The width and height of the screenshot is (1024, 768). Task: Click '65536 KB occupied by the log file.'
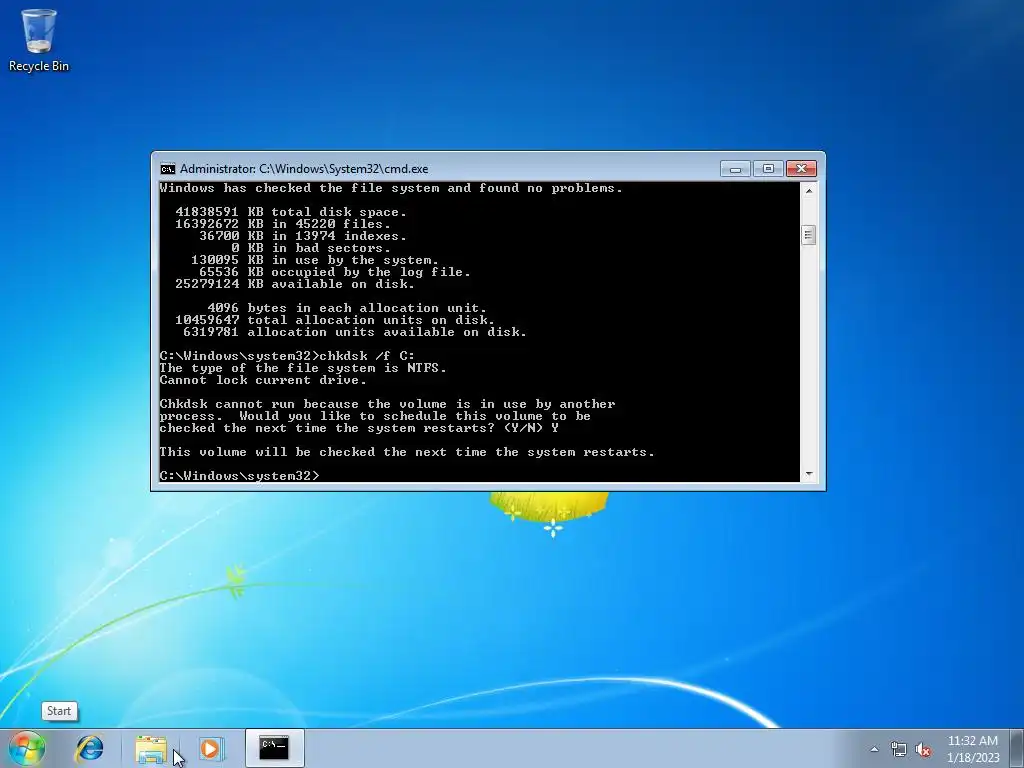click(334, 272)
